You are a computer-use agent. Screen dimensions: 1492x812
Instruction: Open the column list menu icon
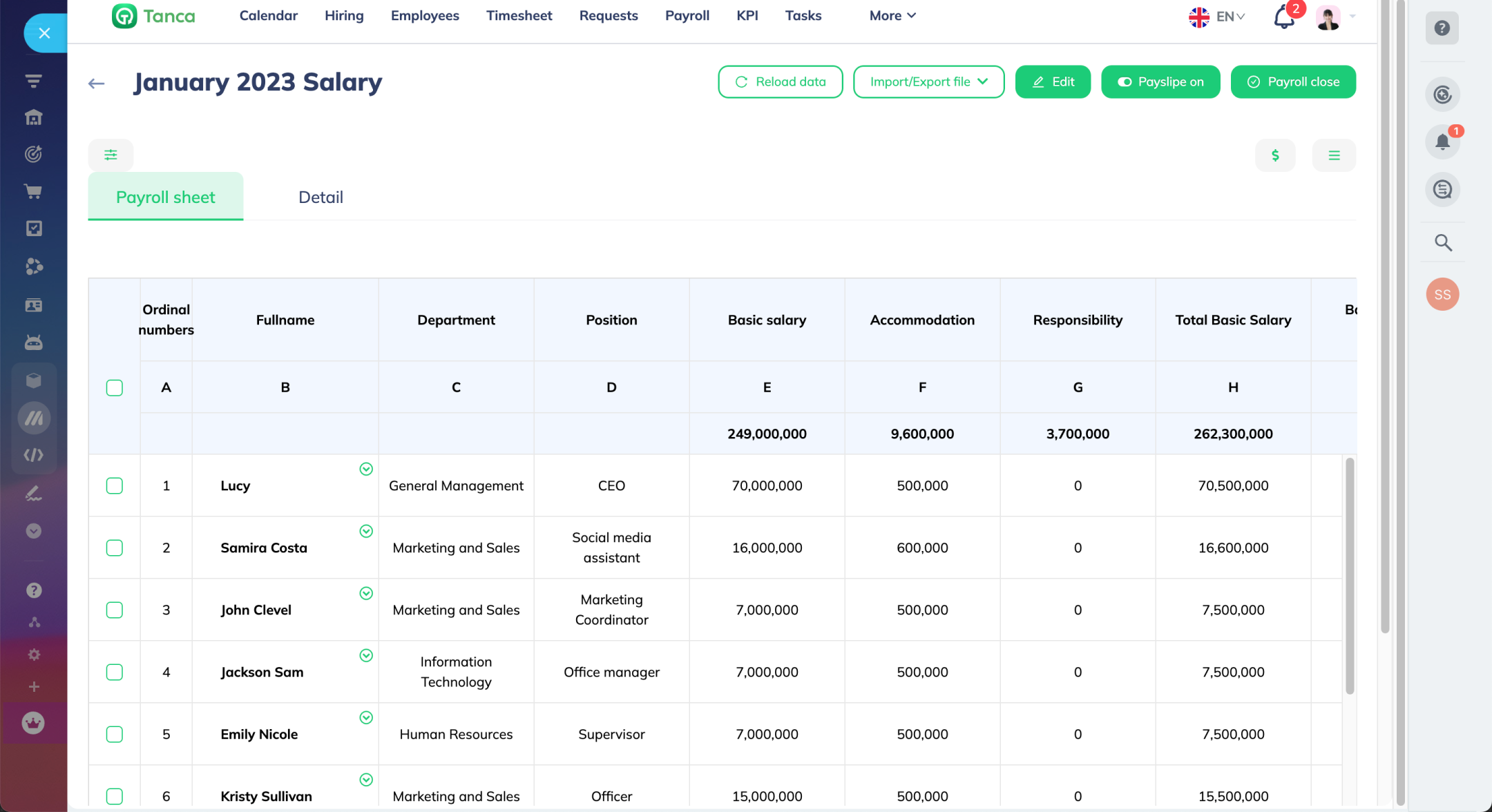tap(1334, 155)
